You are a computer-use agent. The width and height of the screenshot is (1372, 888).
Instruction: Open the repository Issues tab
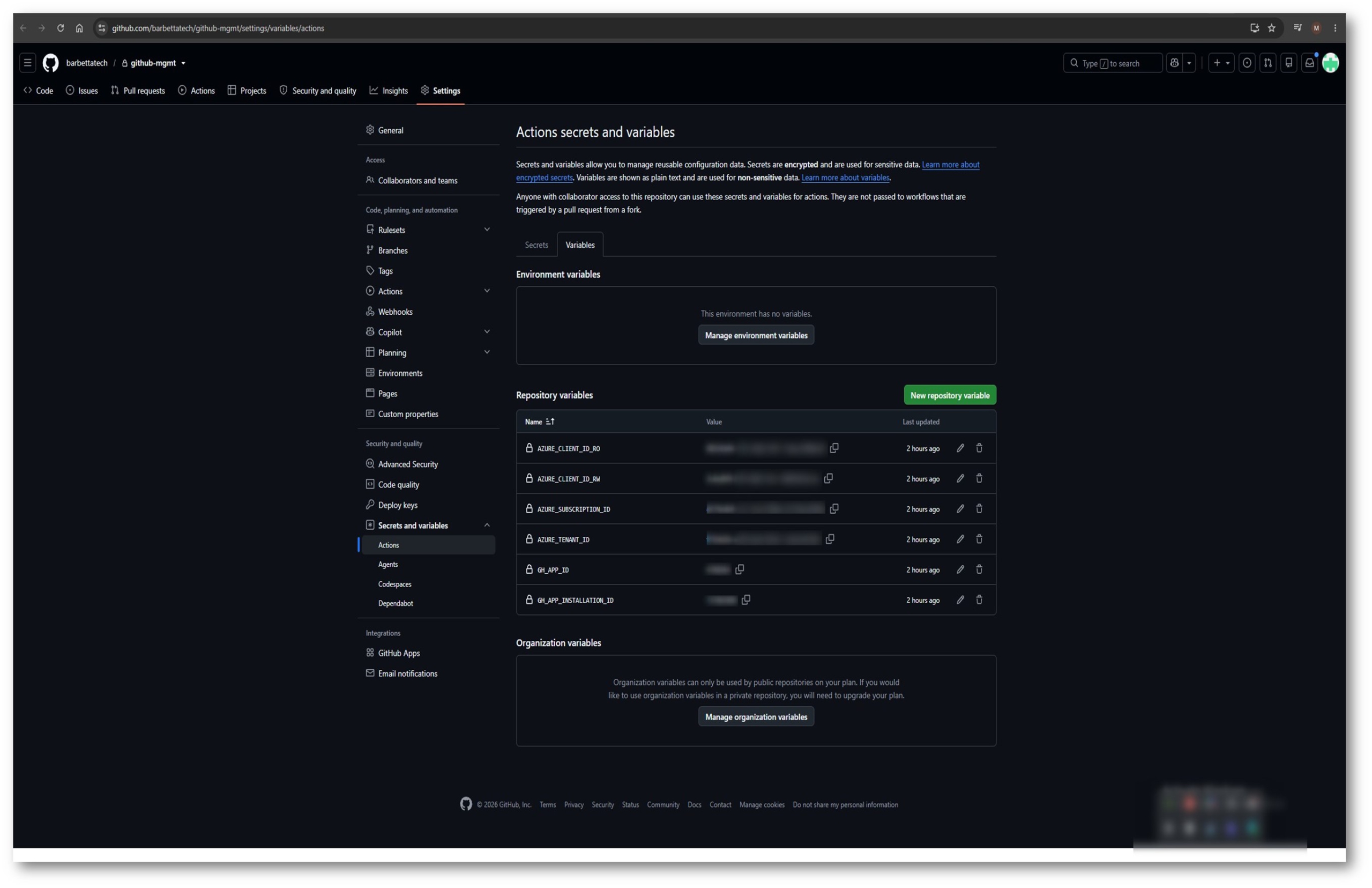(x=82, y=91)
